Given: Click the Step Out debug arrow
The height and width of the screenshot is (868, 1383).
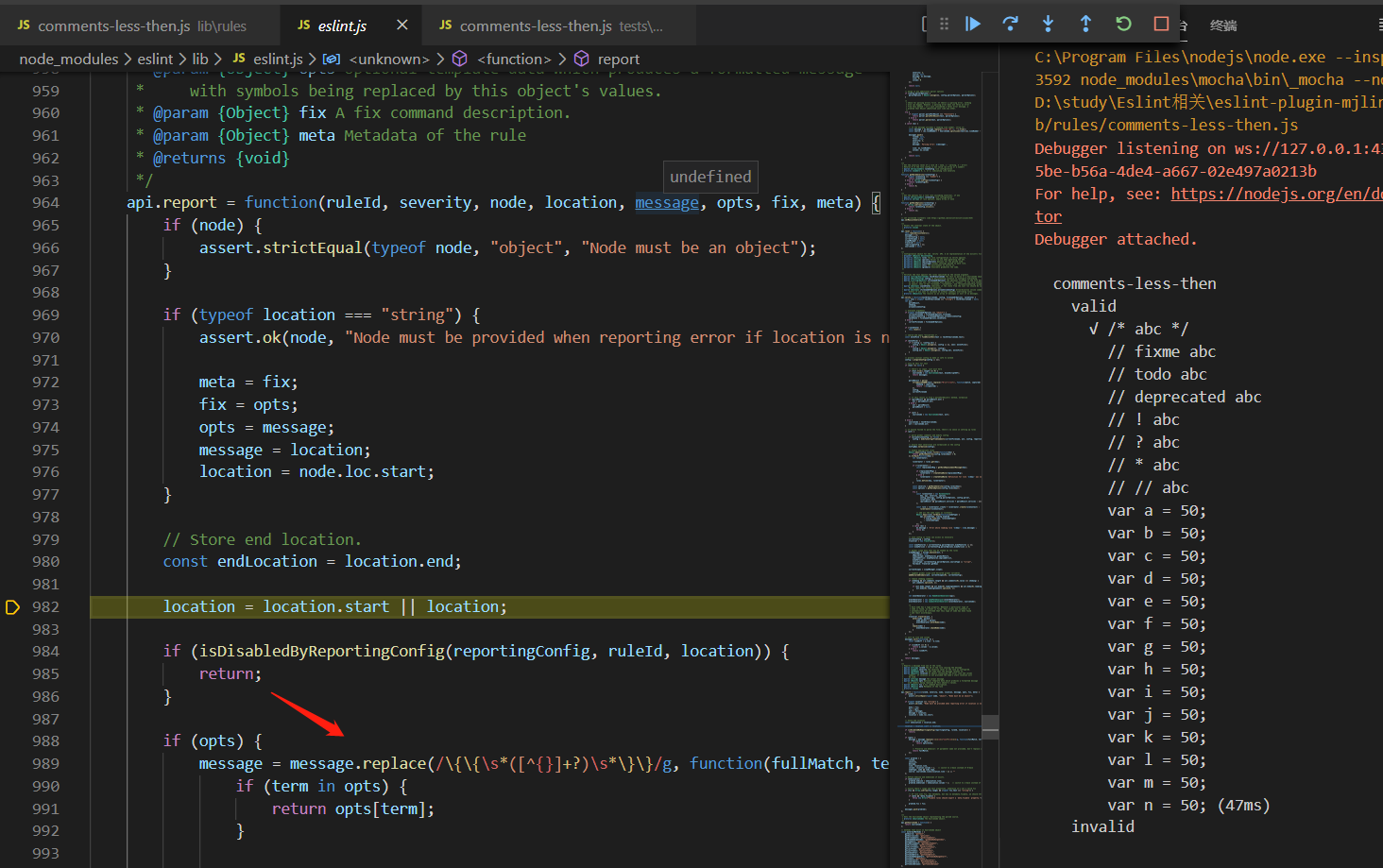Looking at the screenshot, I should (x=1085, y=25).
